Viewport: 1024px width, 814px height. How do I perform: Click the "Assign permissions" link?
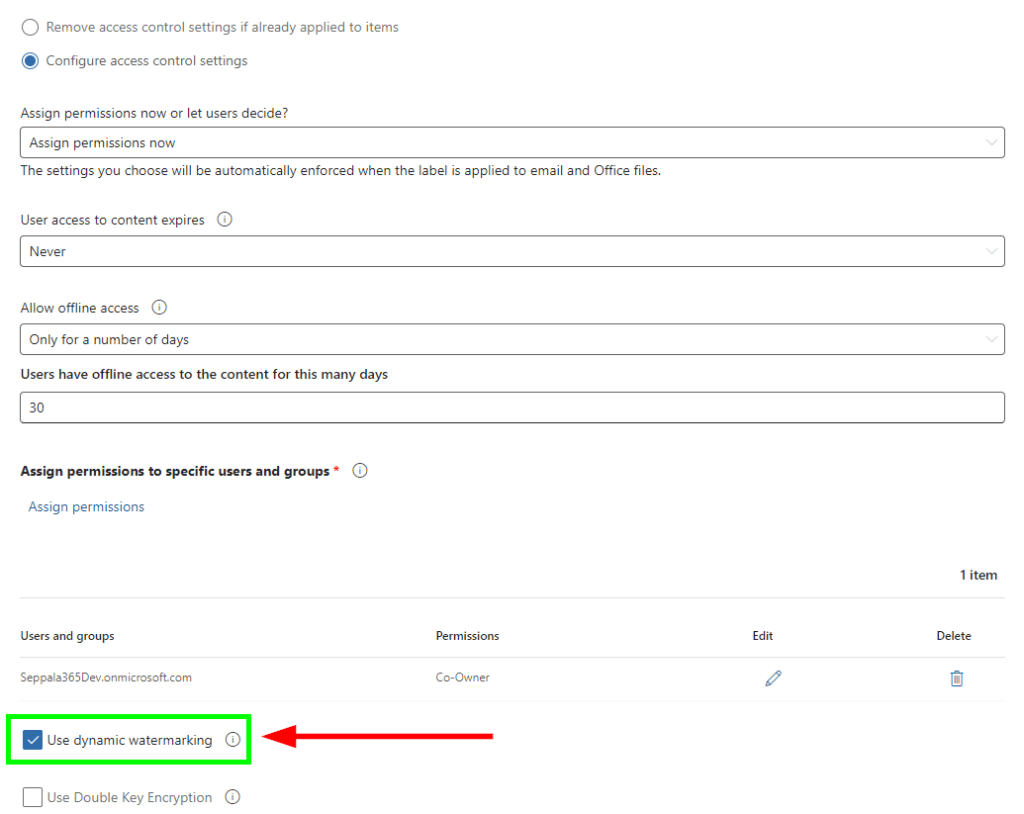pos(86,506)
